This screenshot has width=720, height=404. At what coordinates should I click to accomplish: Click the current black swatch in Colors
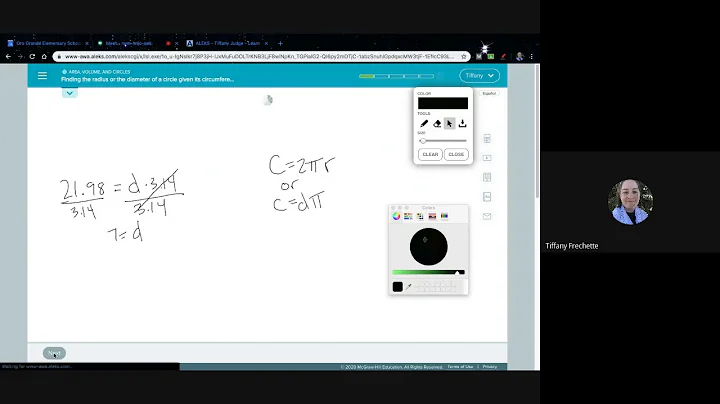click(398, 287)
